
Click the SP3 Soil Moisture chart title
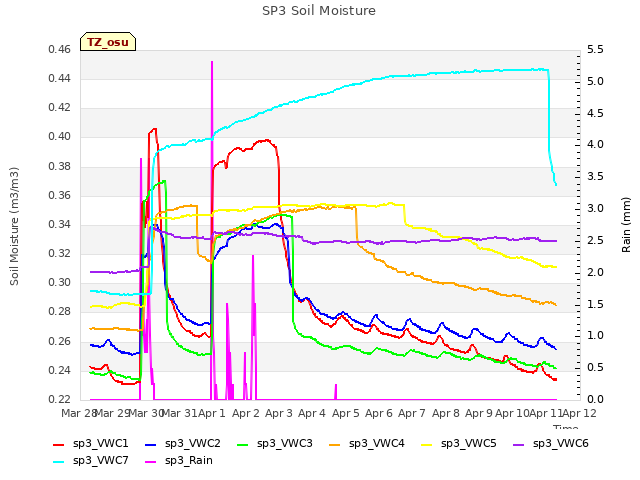[319, 11]
